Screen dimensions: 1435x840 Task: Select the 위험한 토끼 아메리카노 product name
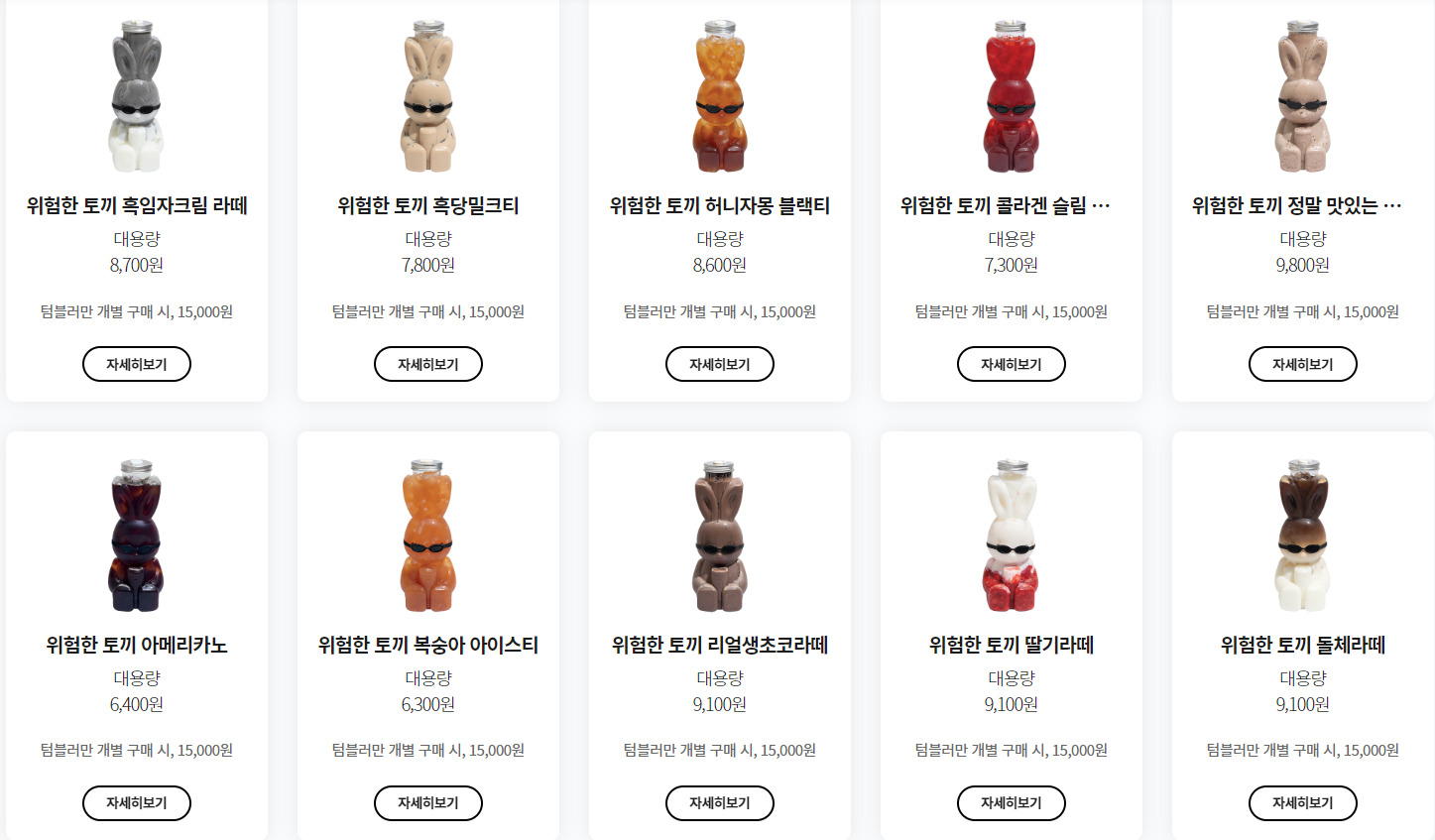136,646
